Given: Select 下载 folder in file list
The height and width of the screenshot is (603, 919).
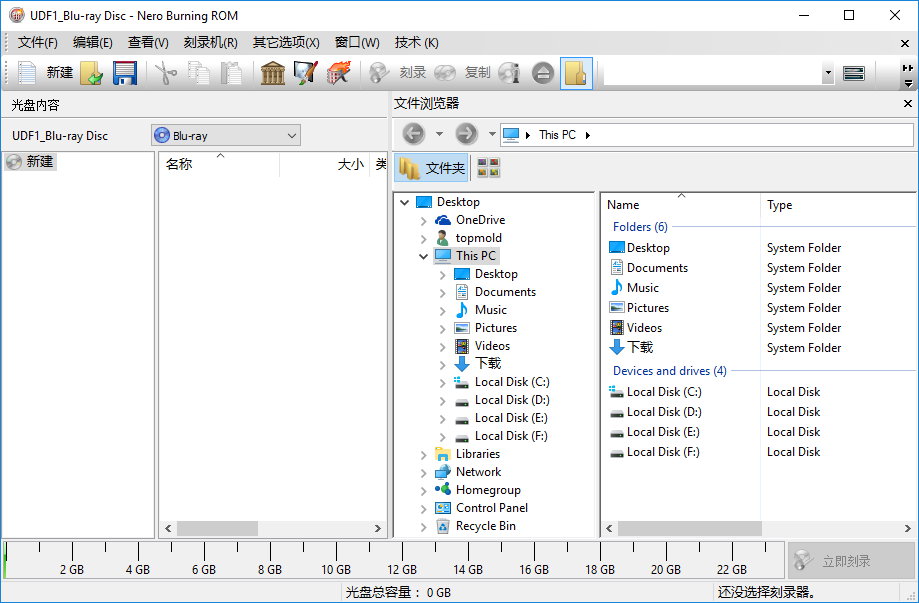Looking at the screenshot, I should click(639, 348).
